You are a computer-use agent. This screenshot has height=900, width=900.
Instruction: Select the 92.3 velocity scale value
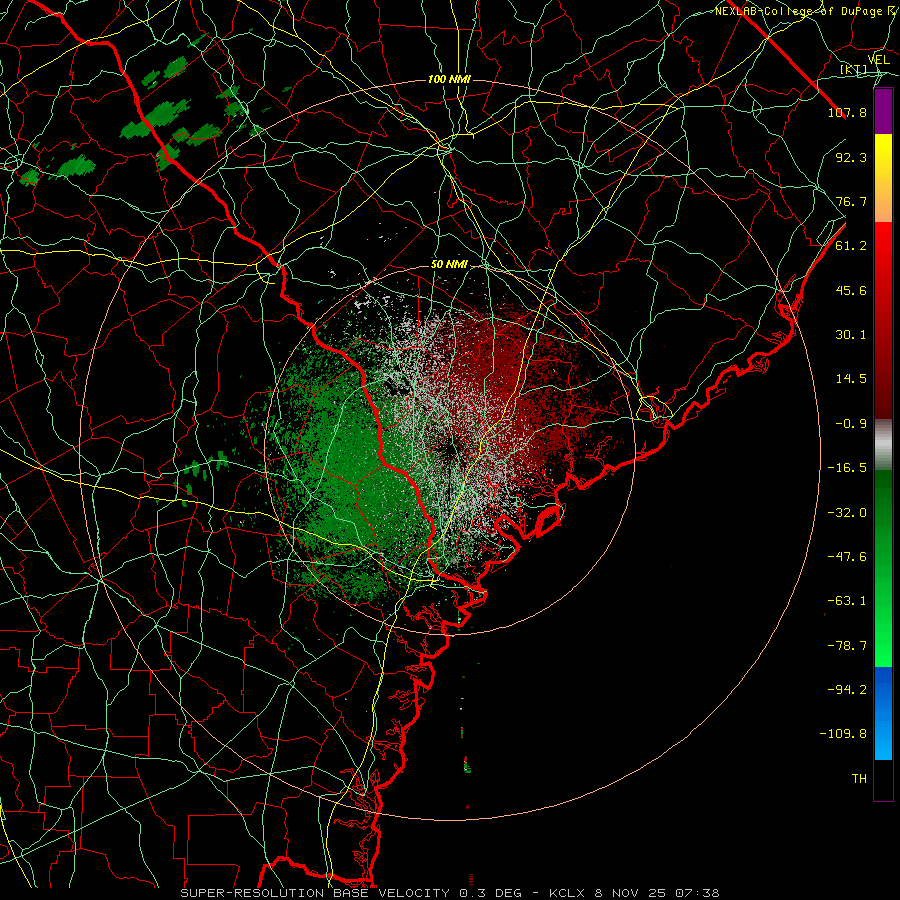click(851, 157)
